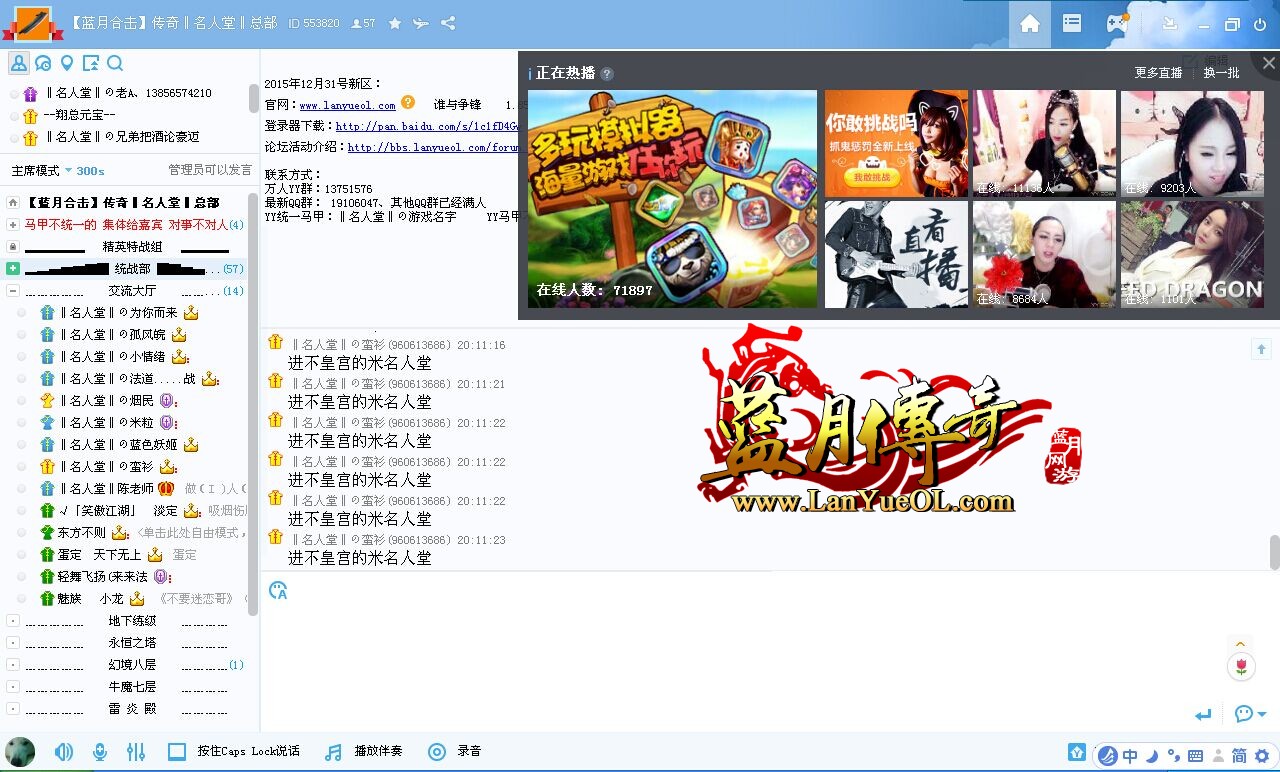The height and width of the screenshot is (772, 1280).
Task: Switch to the user list tab icon
Action: pos(19,64)
